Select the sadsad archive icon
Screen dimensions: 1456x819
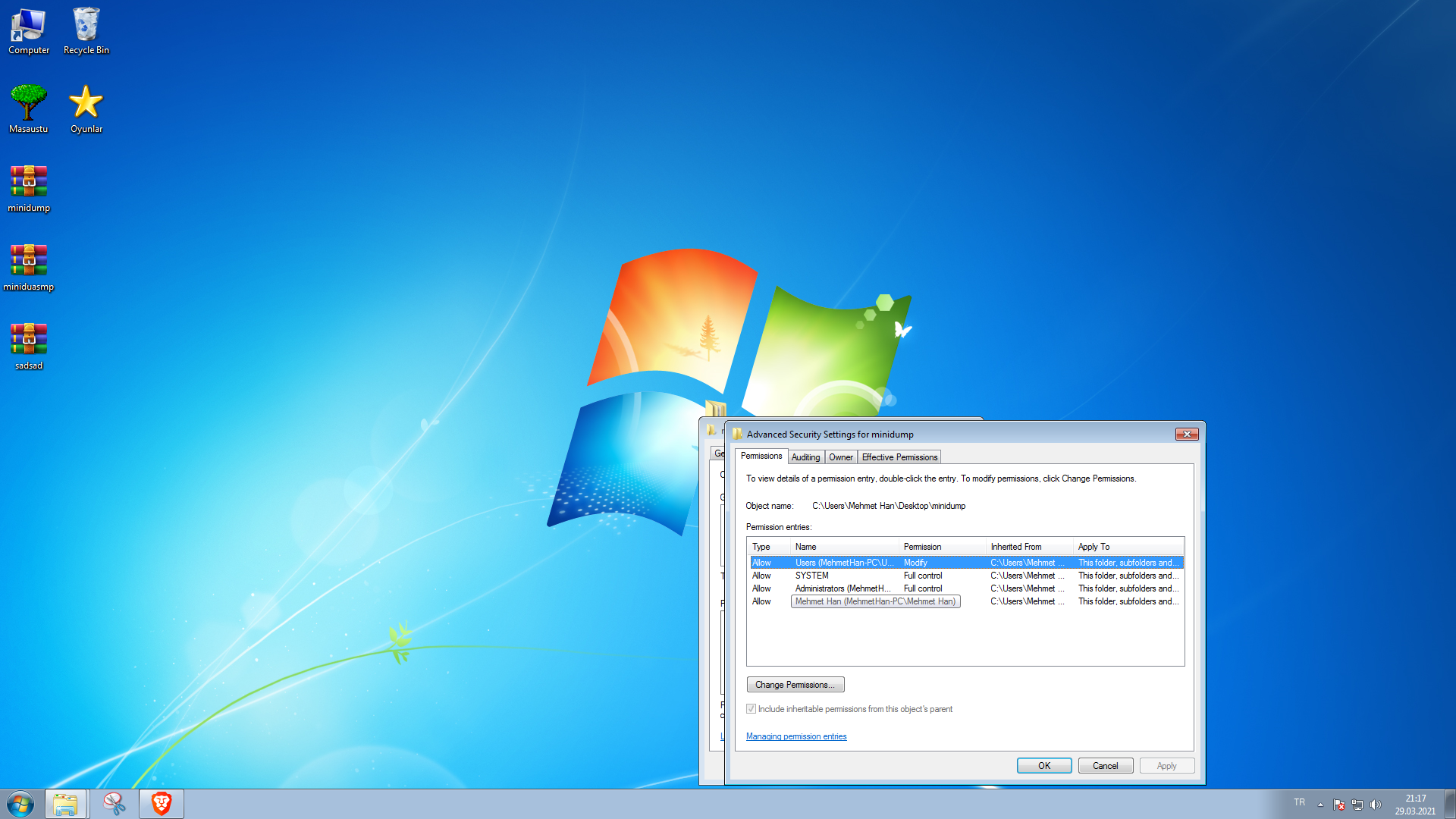pyautogui.click(x=29, y=345)
